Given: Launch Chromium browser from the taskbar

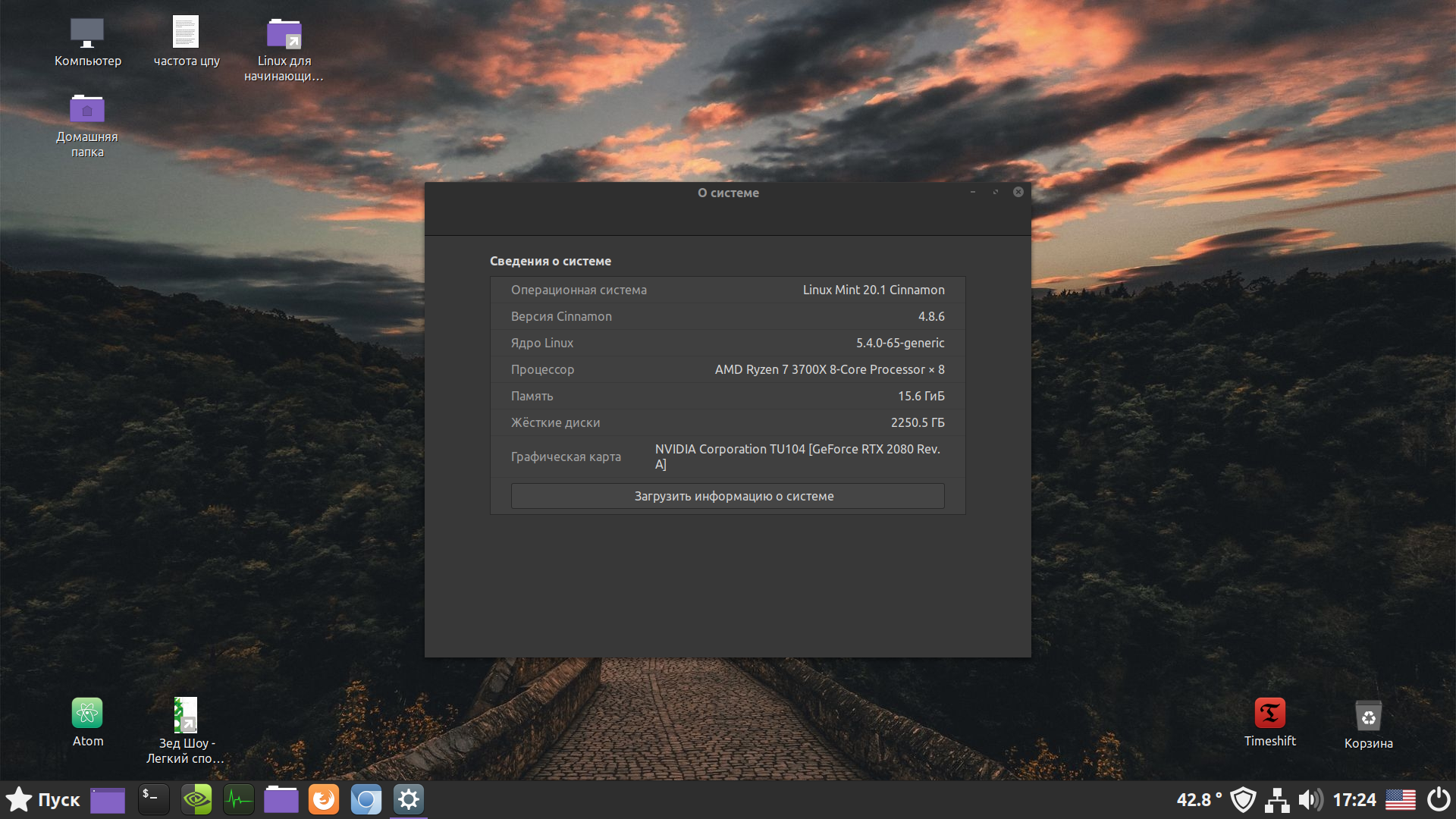Looking at the screenshot, I should click(366, 799).
